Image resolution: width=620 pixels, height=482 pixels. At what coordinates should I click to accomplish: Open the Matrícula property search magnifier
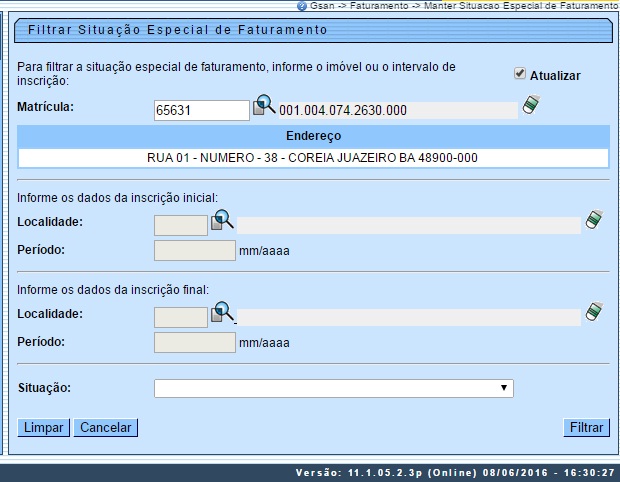tap(263, 106)
